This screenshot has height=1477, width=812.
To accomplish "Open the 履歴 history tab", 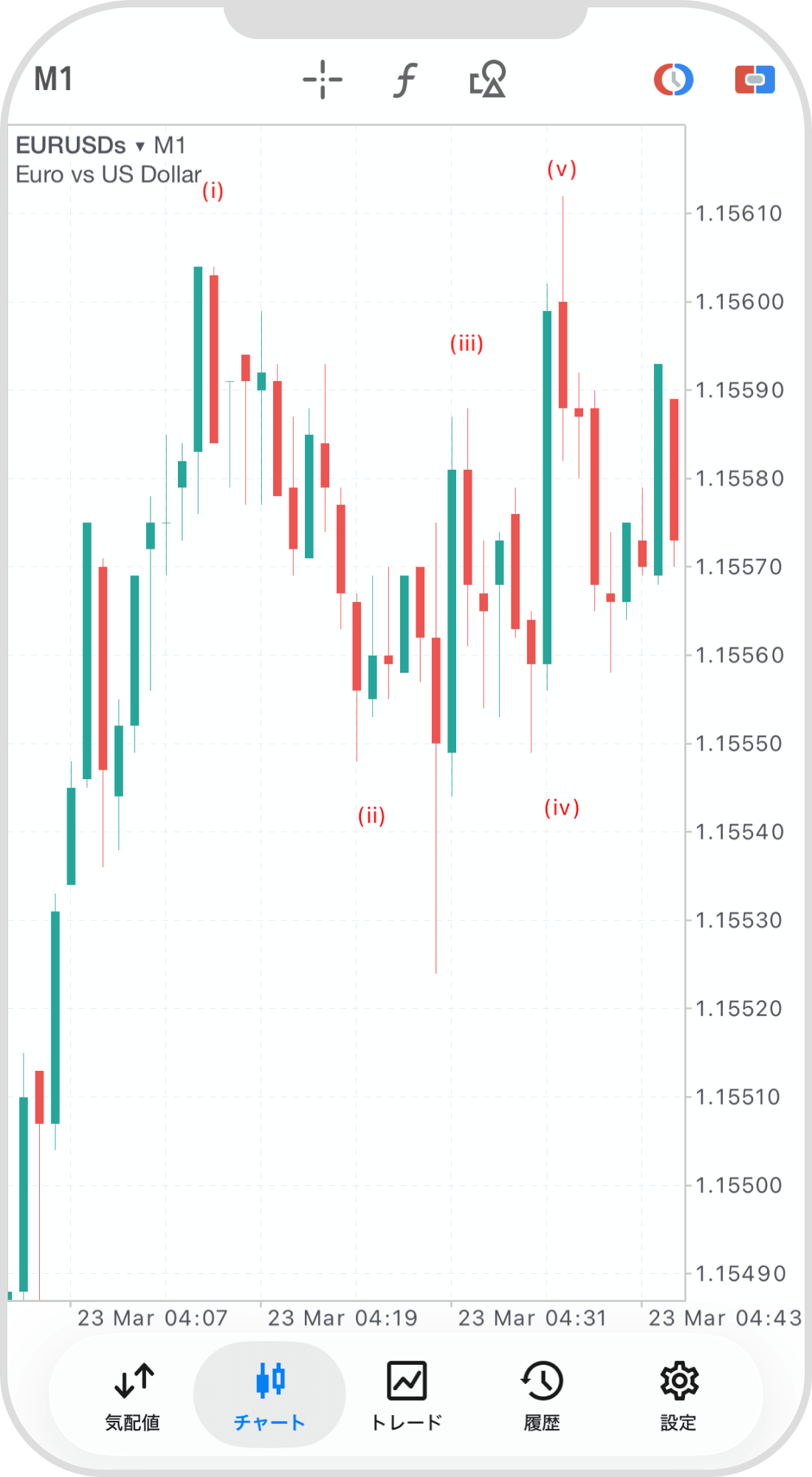I will pos(543,1394).
